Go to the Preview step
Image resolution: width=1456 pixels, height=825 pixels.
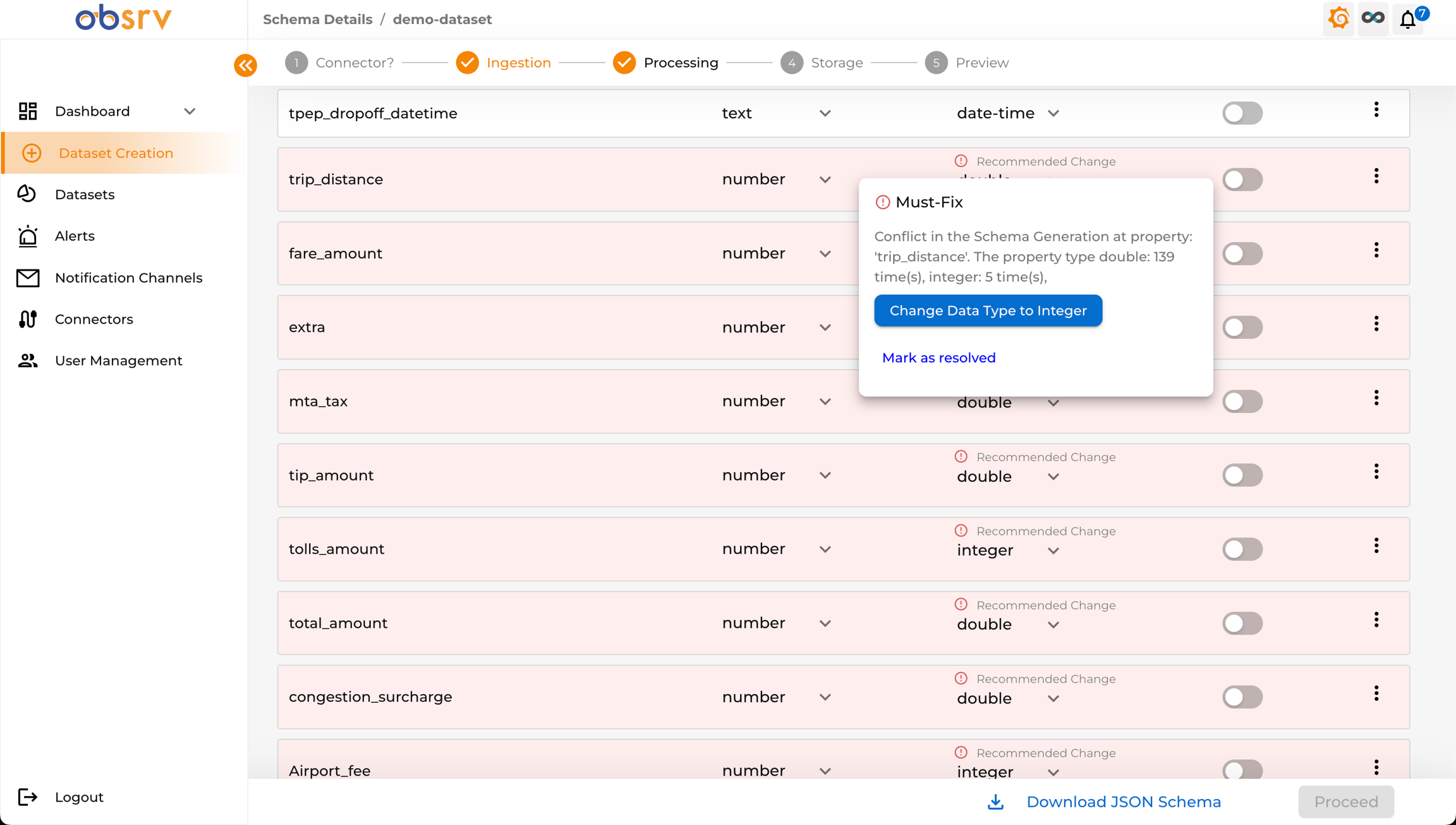[967, 63]
